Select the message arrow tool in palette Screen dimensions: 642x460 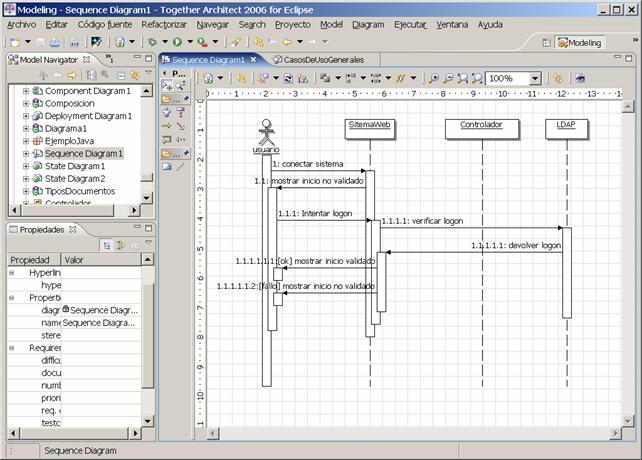tap(167, 127)
